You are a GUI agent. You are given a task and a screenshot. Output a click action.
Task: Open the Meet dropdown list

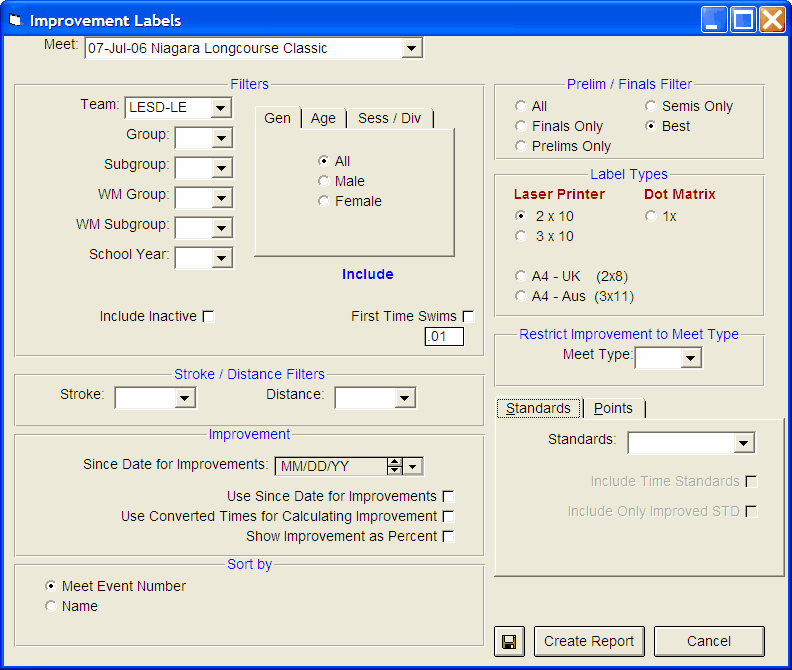click(411, 48)
